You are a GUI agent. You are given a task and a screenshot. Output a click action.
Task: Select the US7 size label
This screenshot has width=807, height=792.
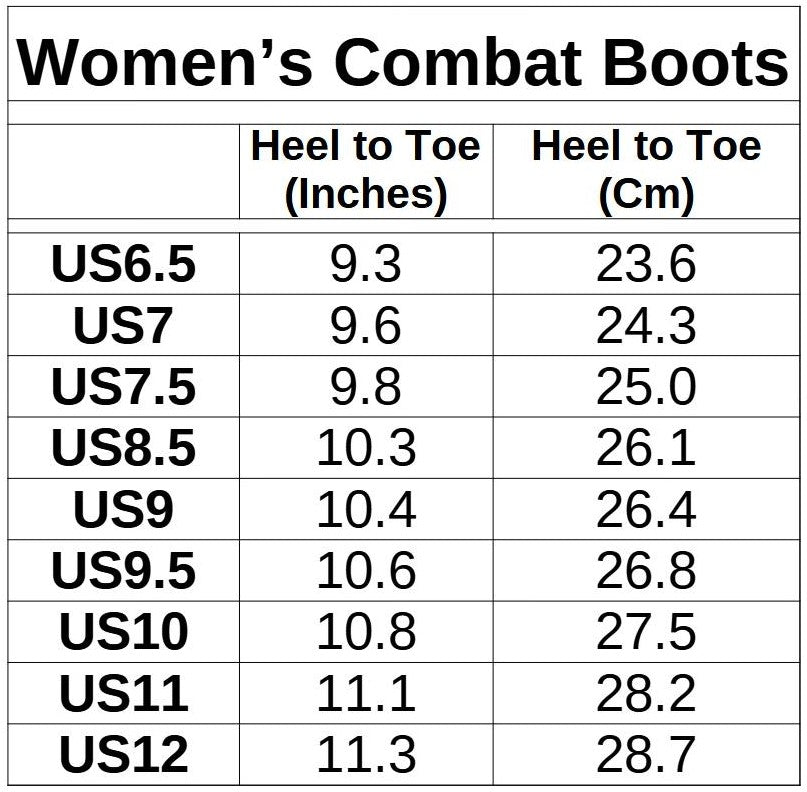[x=123, y=327]
